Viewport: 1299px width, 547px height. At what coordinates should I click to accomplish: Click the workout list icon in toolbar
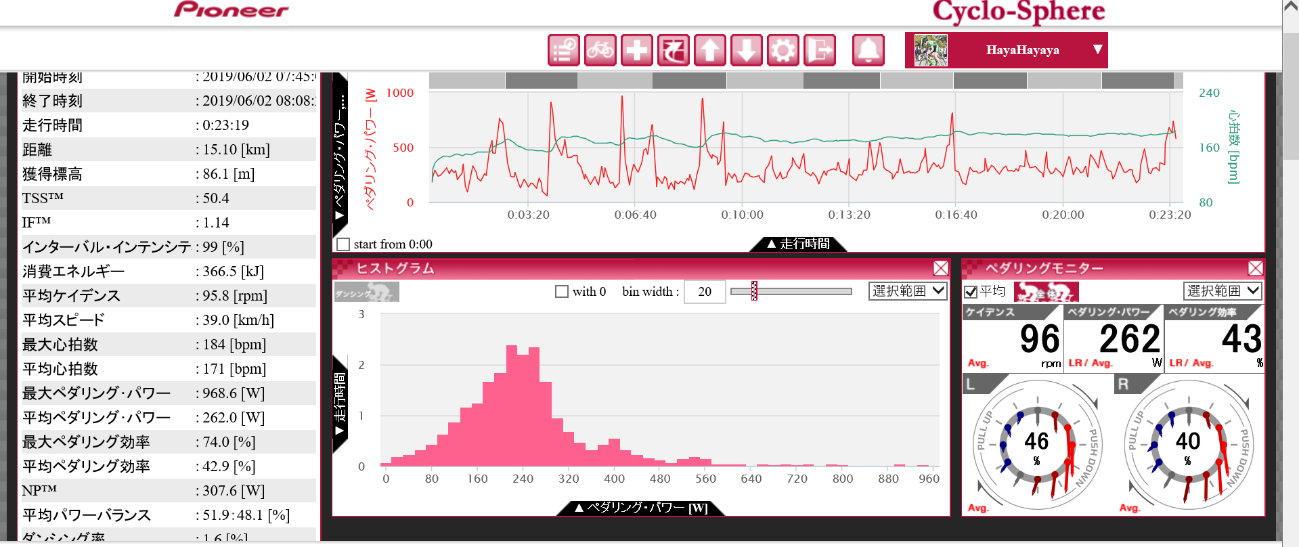pos(564,50)
